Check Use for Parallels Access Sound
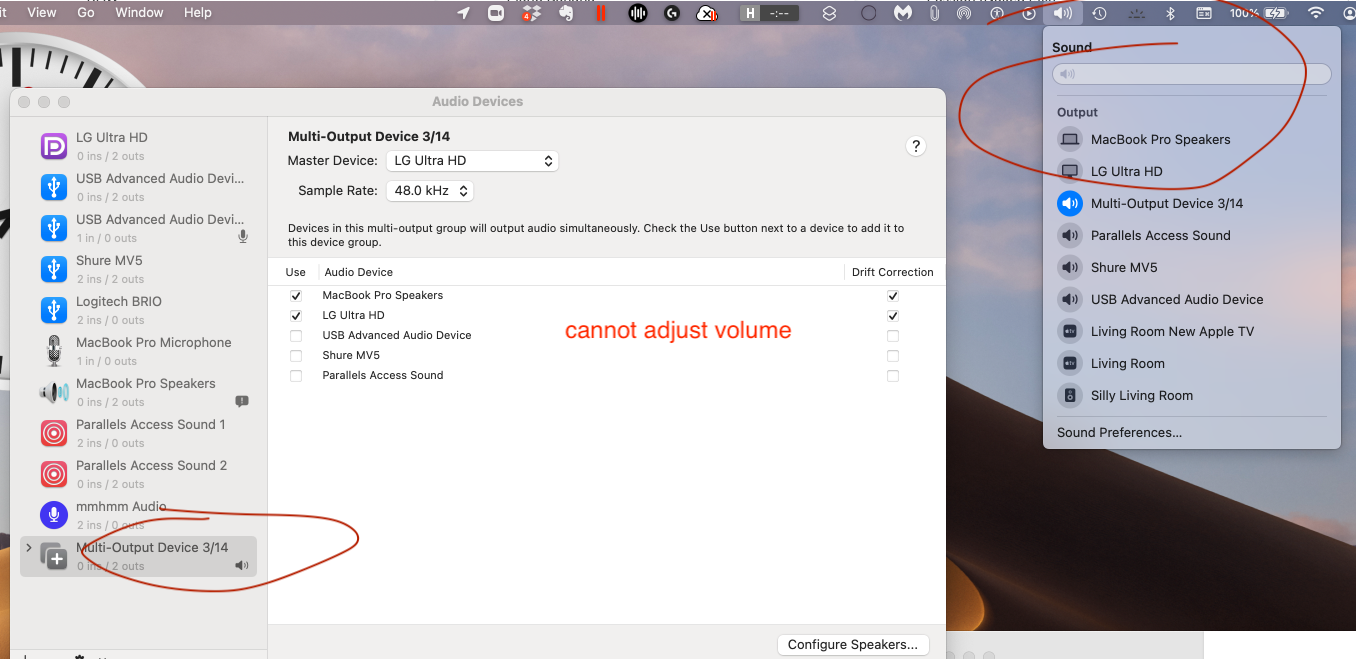This screenshot has height=659, width=1356. (296, 376)
